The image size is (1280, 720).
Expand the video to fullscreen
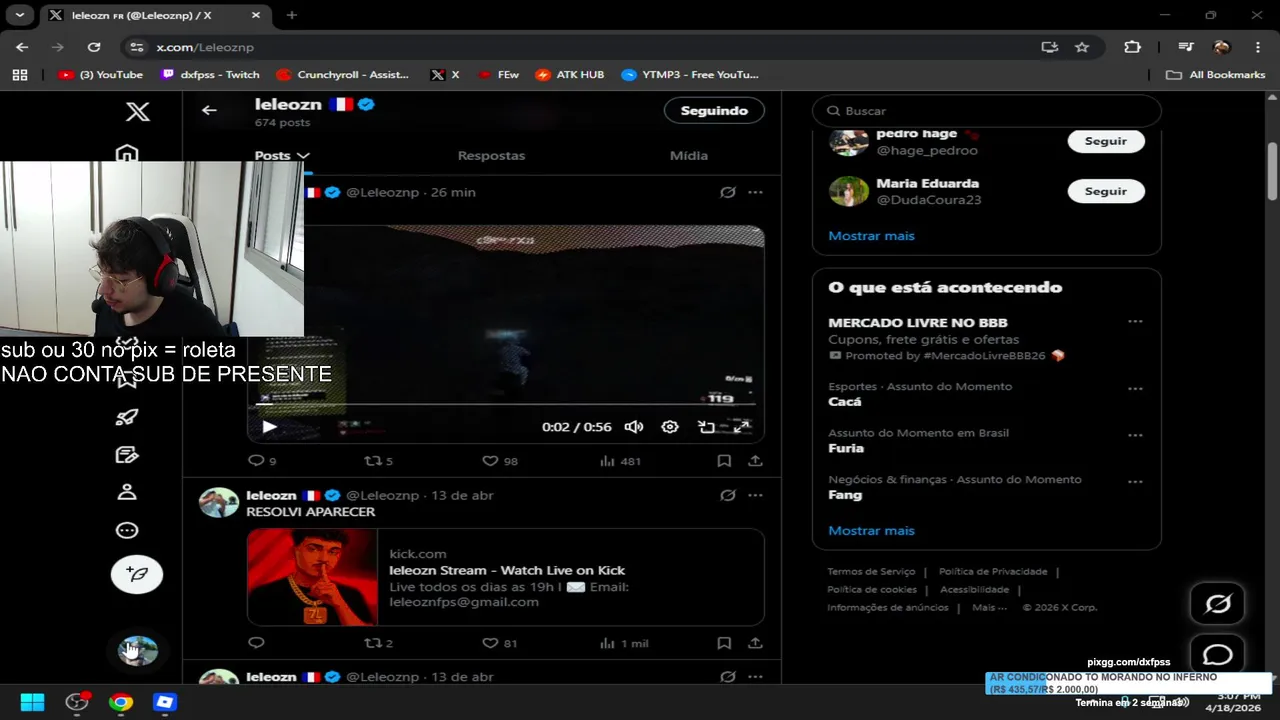click(742, 427)
